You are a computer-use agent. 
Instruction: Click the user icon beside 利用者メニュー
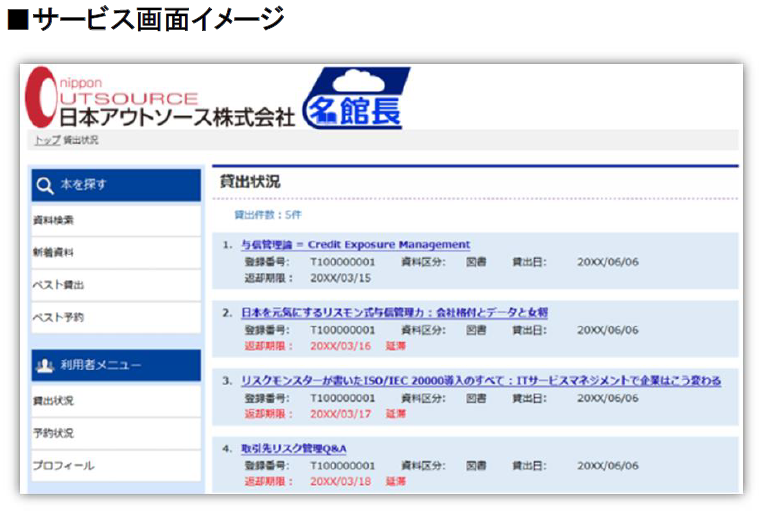pos(44,366)
